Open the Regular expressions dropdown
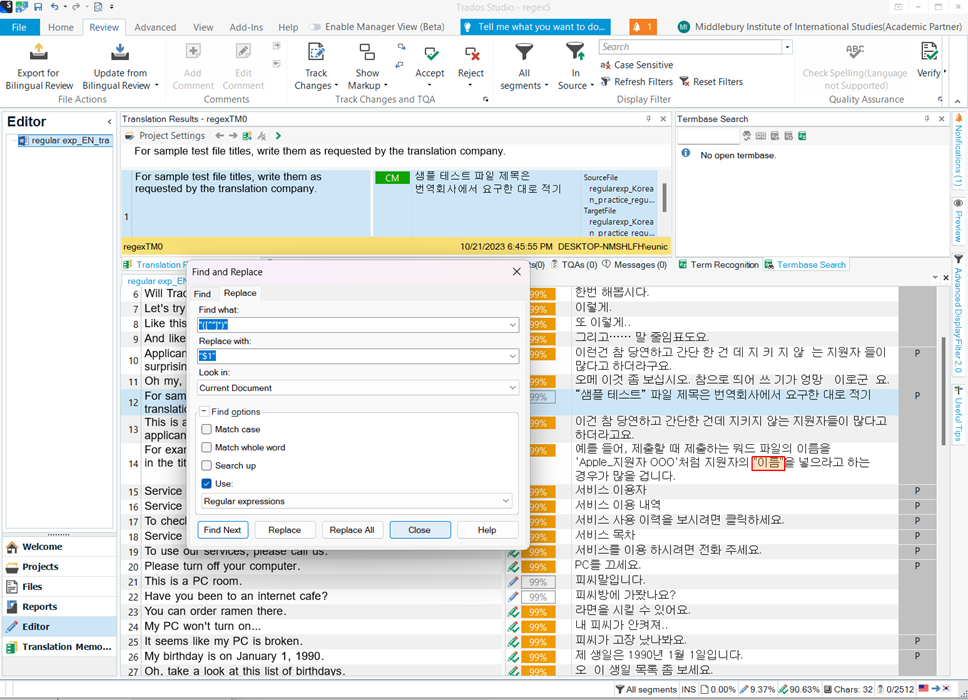This screenshot has height=700, width=968. tap(506, 501)
